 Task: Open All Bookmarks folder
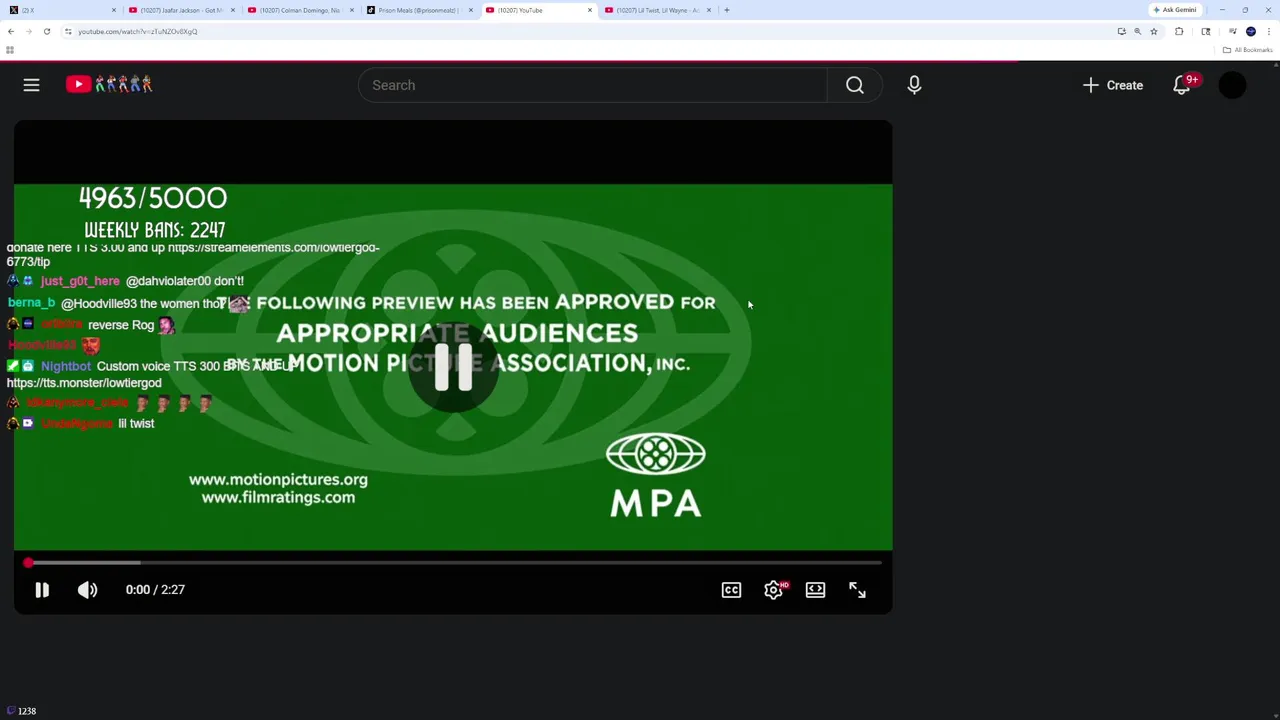click(1247, 50)
